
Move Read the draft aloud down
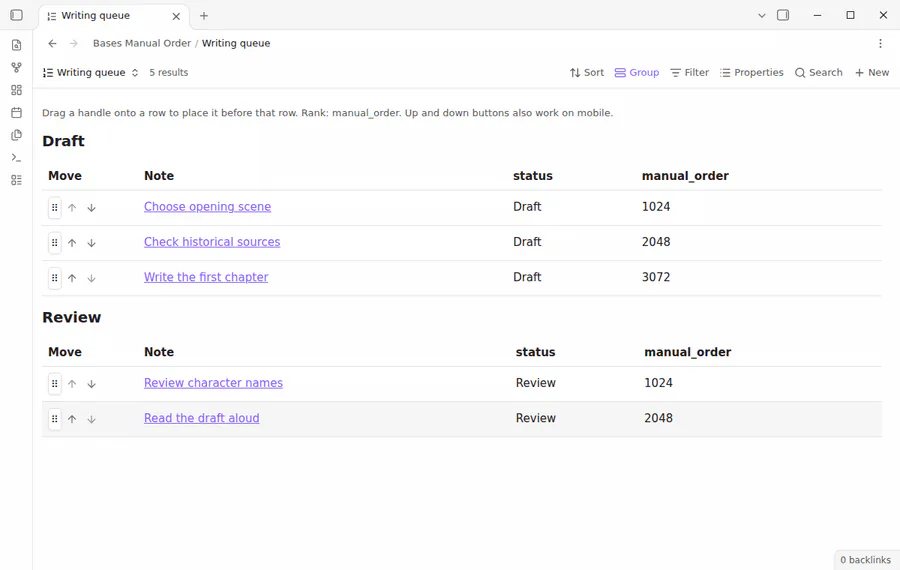pyautogui.click(x=91, y=419)
